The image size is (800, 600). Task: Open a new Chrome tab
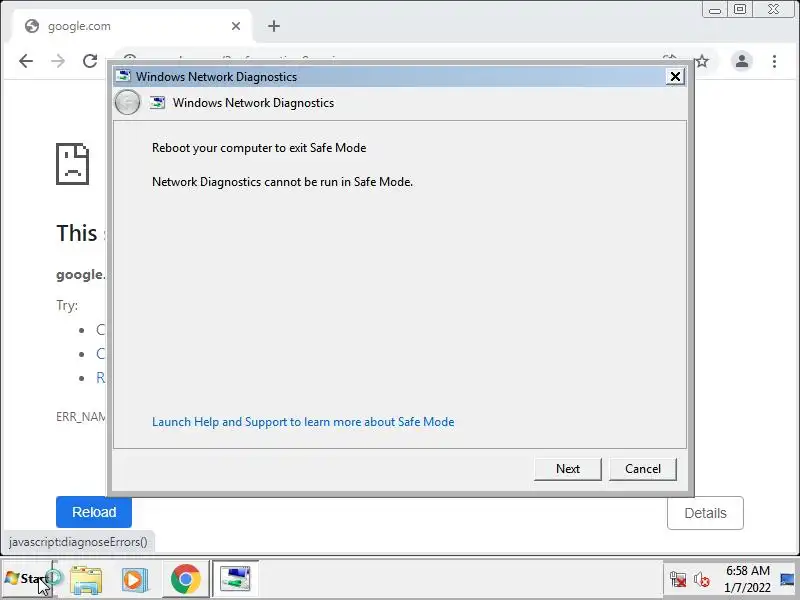[274, 26]
